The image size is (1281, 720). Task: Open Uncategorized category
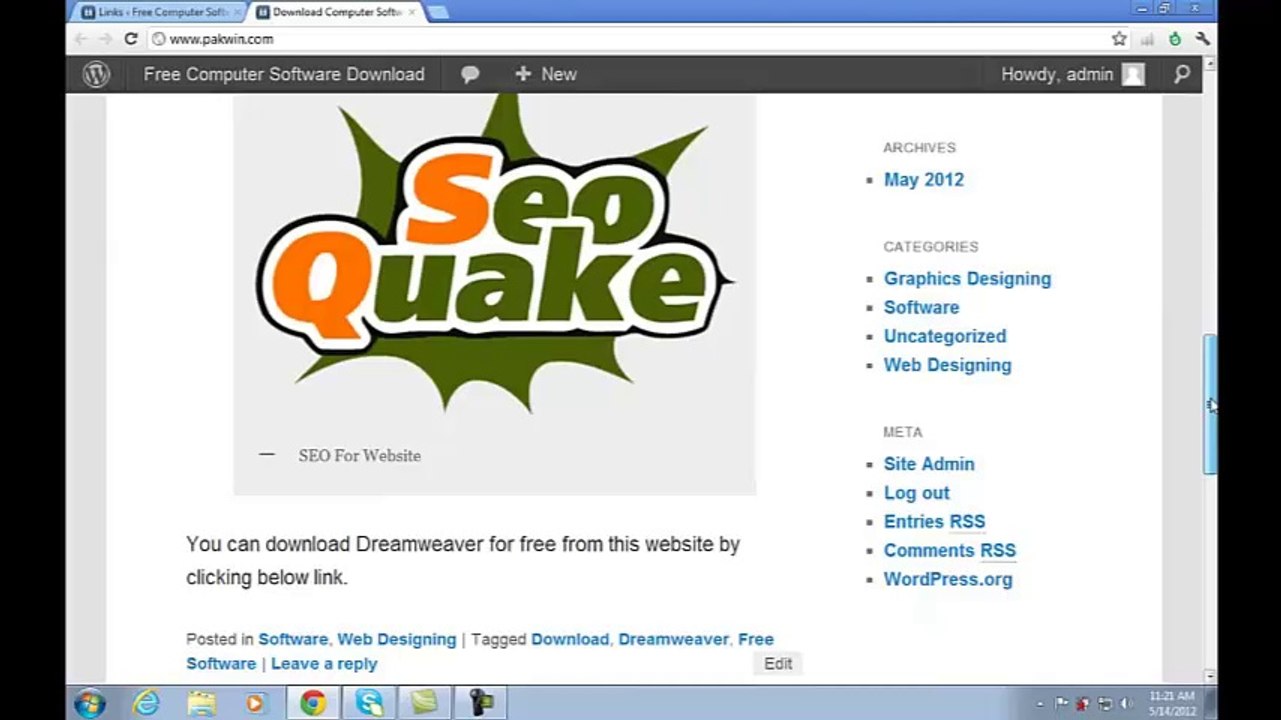click(x=944, y=337)
